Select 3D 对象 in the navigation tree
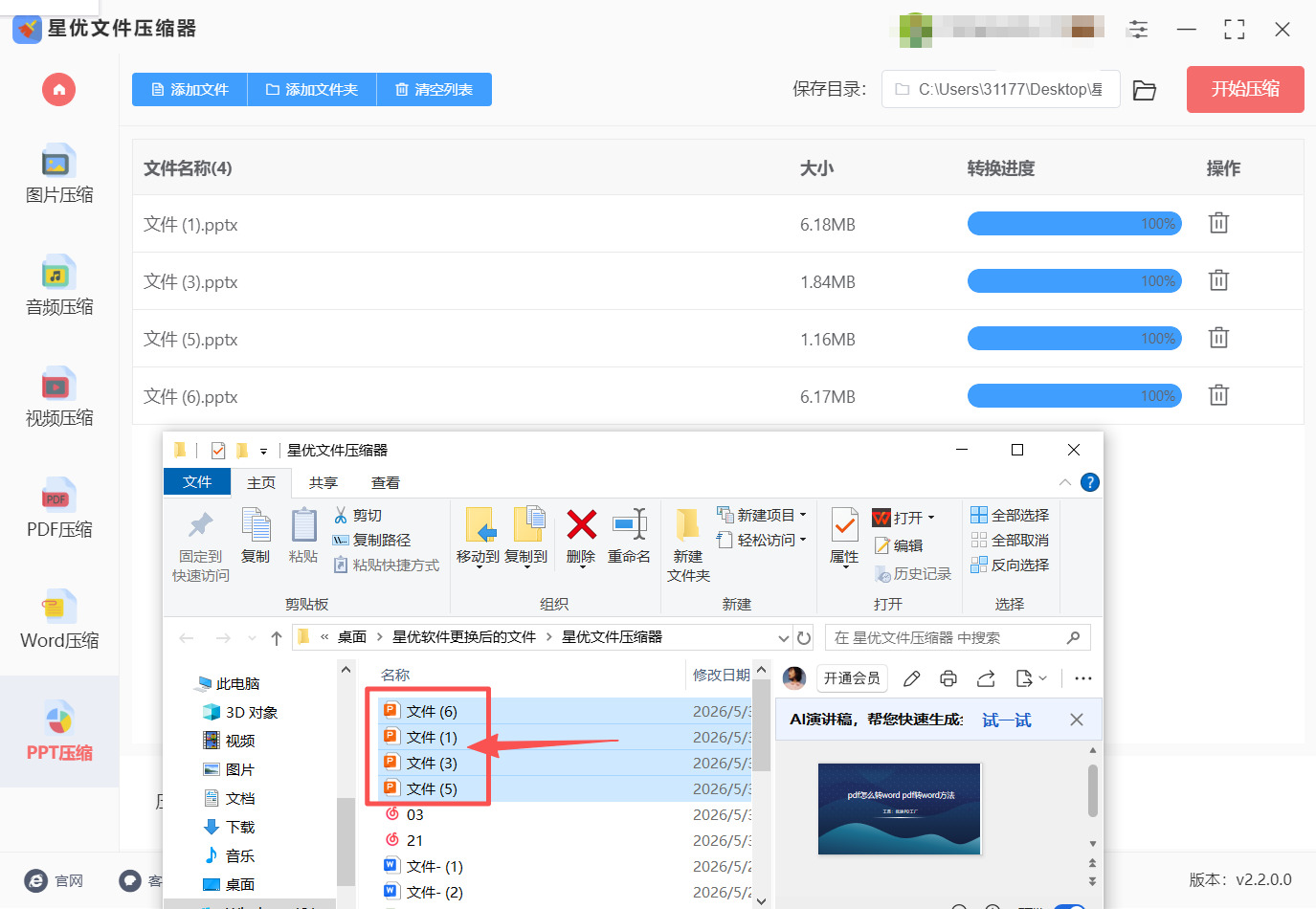 240,712
